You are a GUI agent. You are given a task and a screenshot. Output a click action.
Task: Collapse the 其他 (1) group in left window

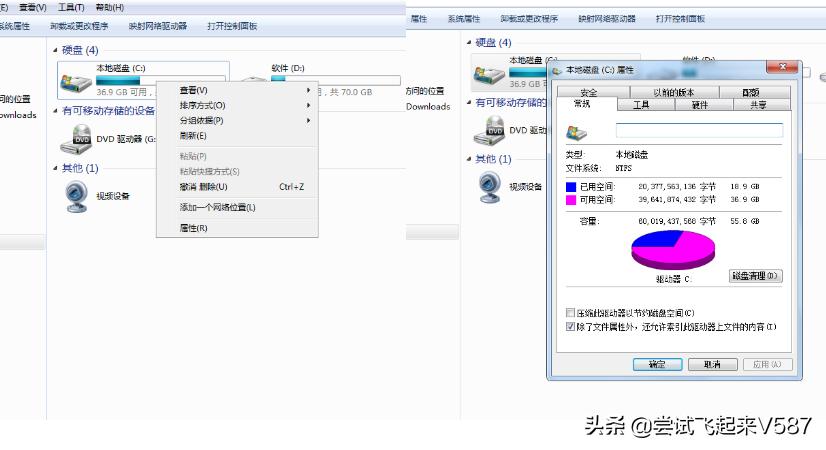click(55, 168)
